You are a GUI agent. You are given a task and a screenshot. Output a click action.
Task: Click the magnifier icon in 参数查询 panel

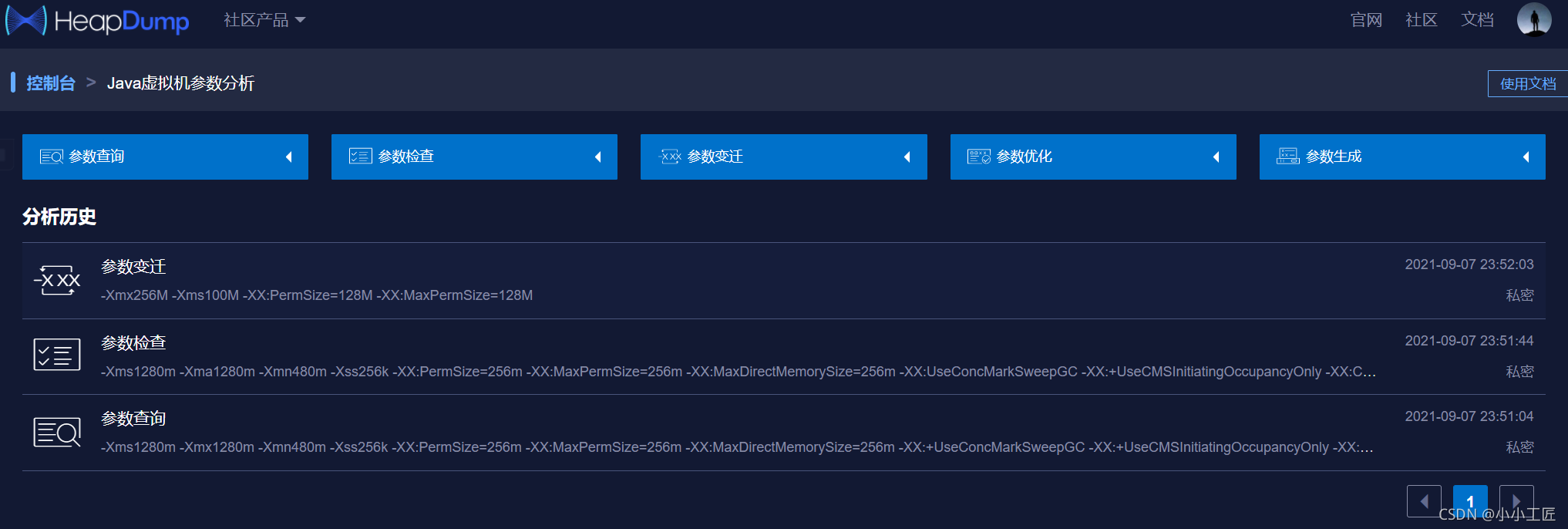(x=52, y=157)
